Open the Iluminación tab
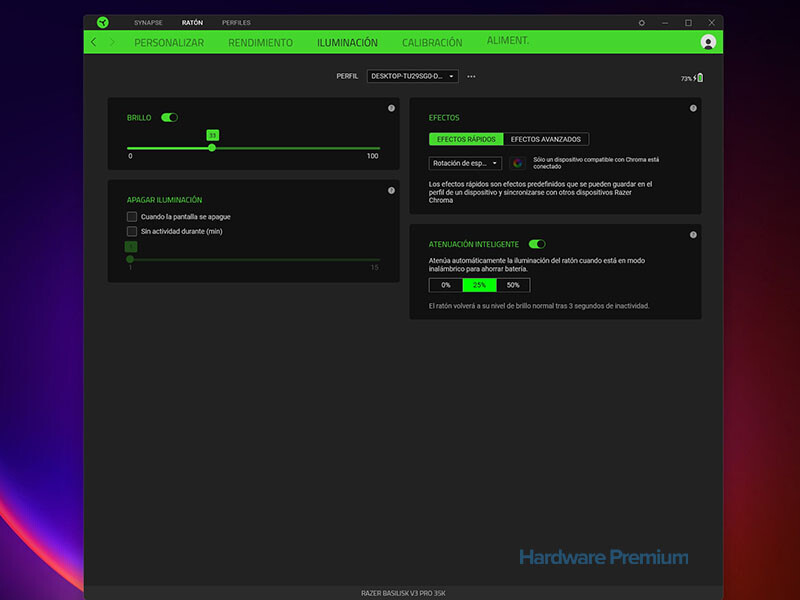Screen dimensions: 800x600 click(347, 42)
